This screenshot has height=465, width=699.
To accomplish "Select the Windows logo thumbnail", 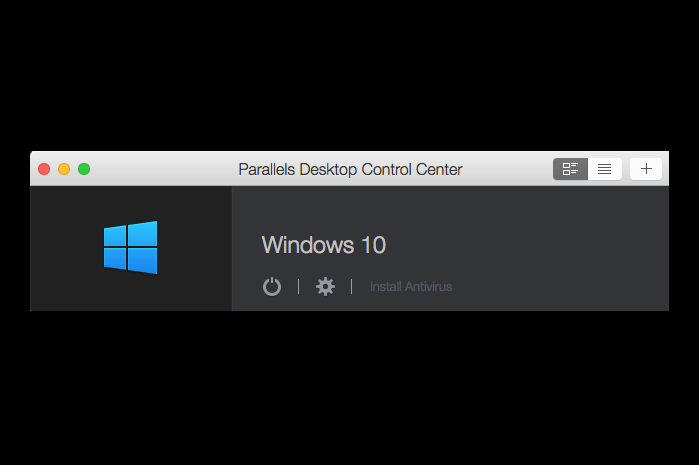I will pyautogui.click(x=131, y=247).
